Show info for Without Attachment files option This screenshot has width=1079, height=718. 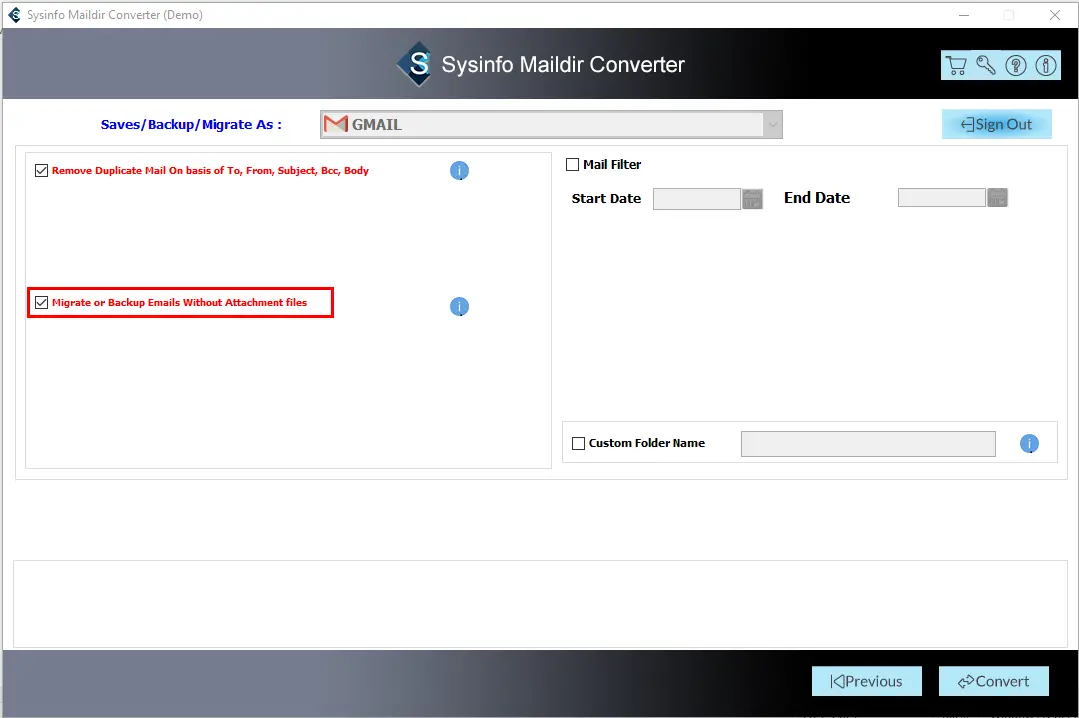point(459,306)
